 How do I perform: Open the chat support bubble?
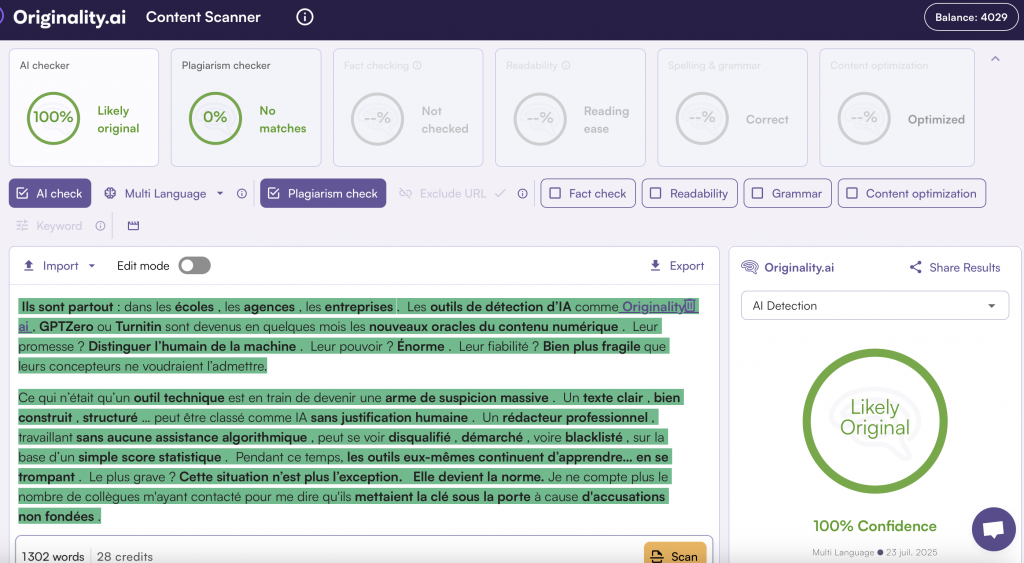[993, 529]
